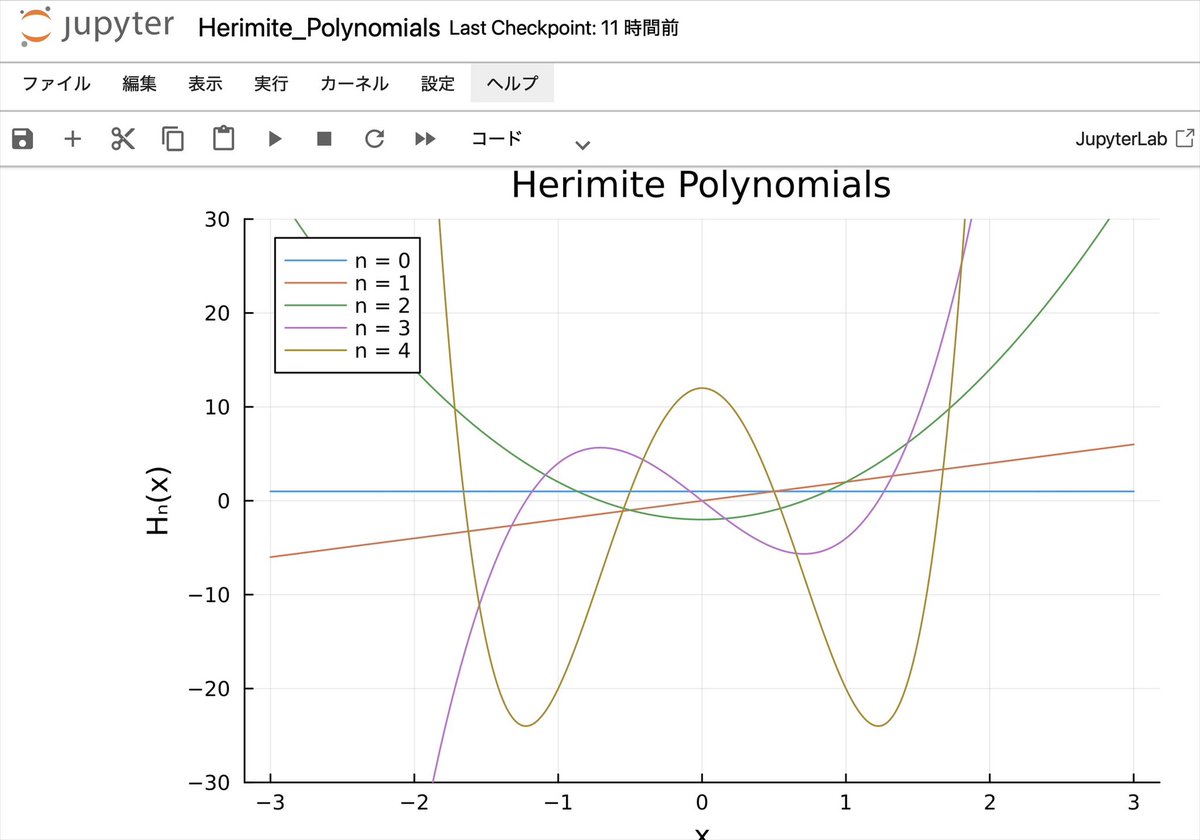1200x840 pixels.
Task: Open the cell type dropdown showing コード
Action: click(x=530, y=140)
